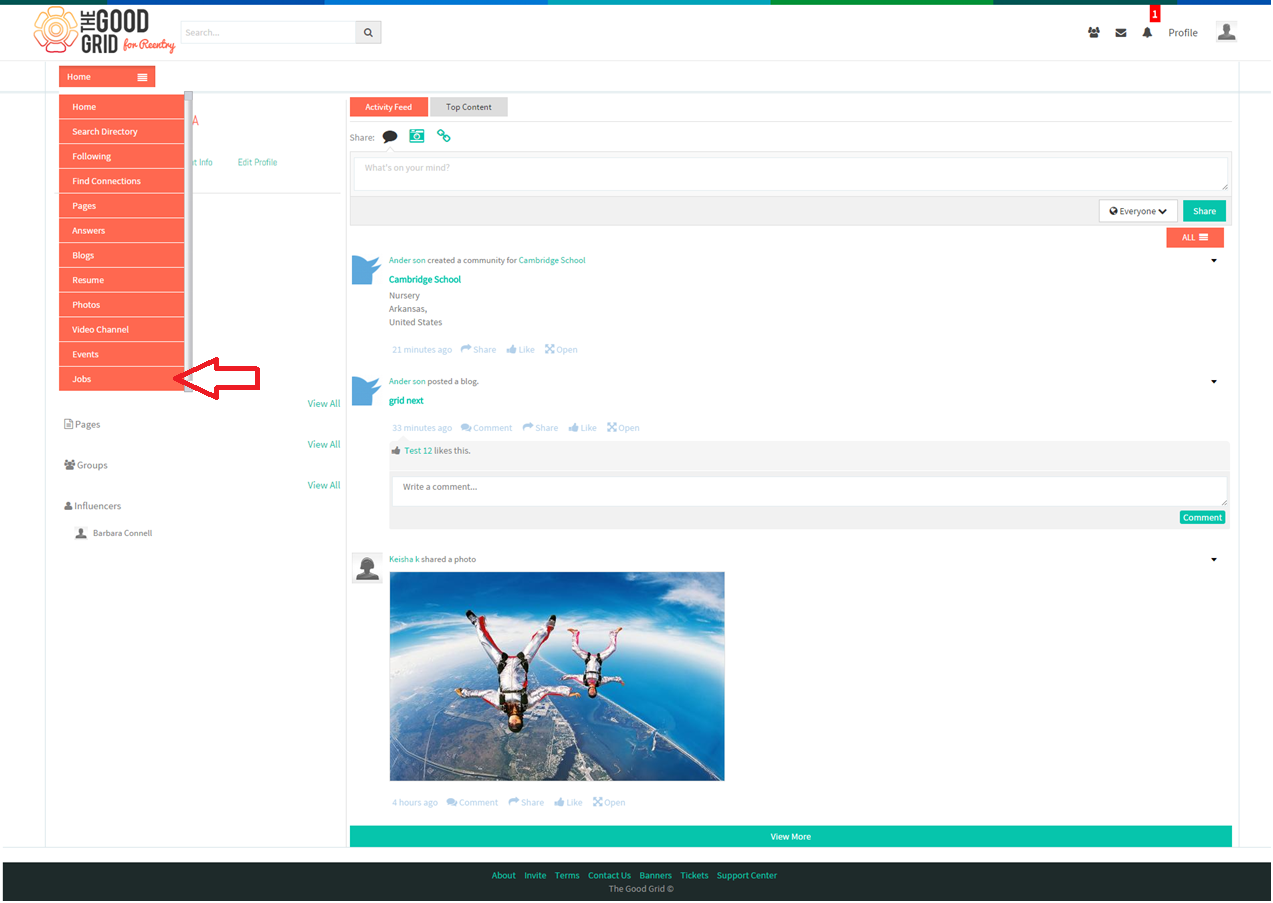Select Following menu item

[121, 156]
